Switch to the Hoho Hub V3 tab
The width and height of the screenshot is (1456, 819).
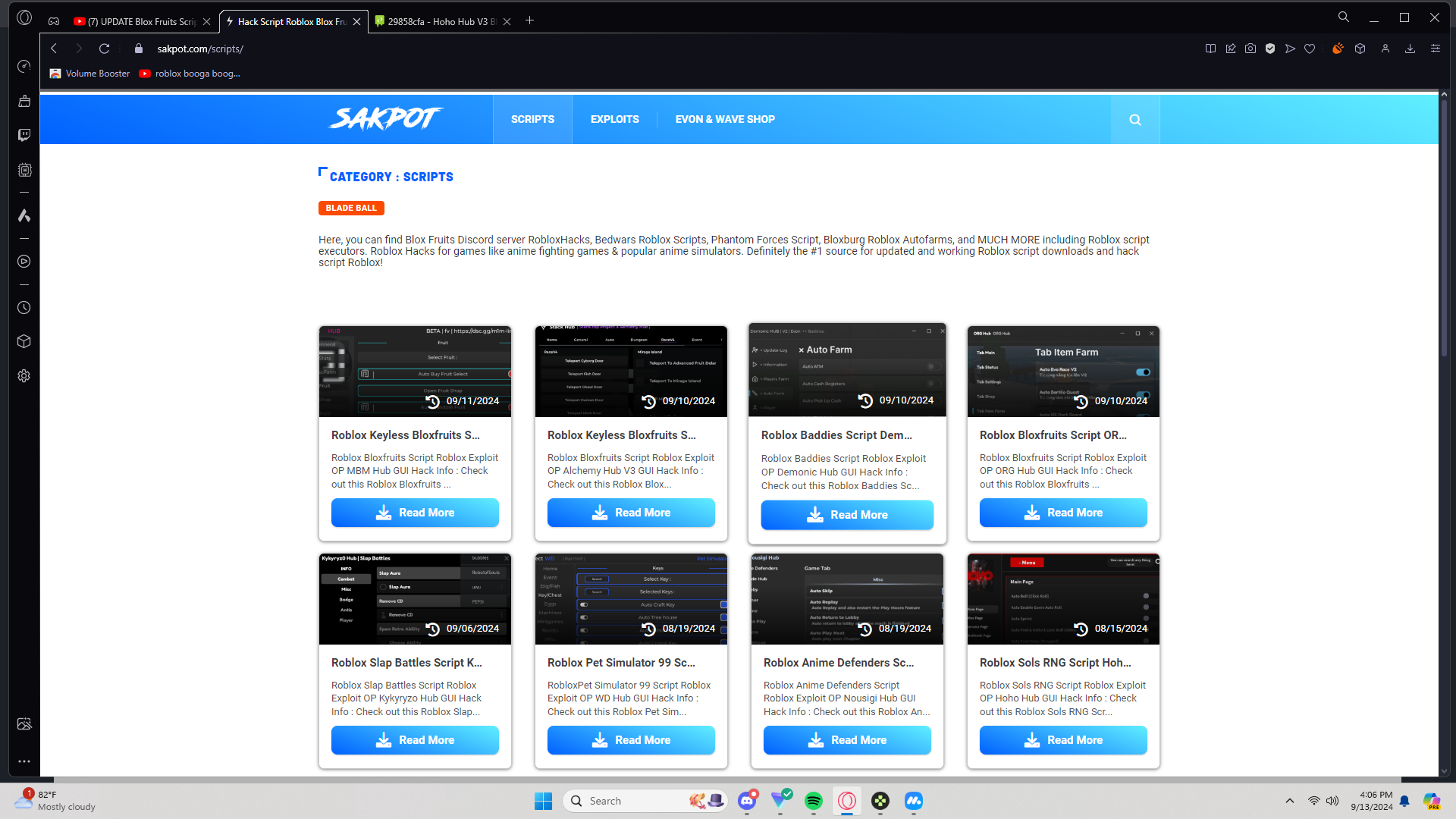[443, 21]
